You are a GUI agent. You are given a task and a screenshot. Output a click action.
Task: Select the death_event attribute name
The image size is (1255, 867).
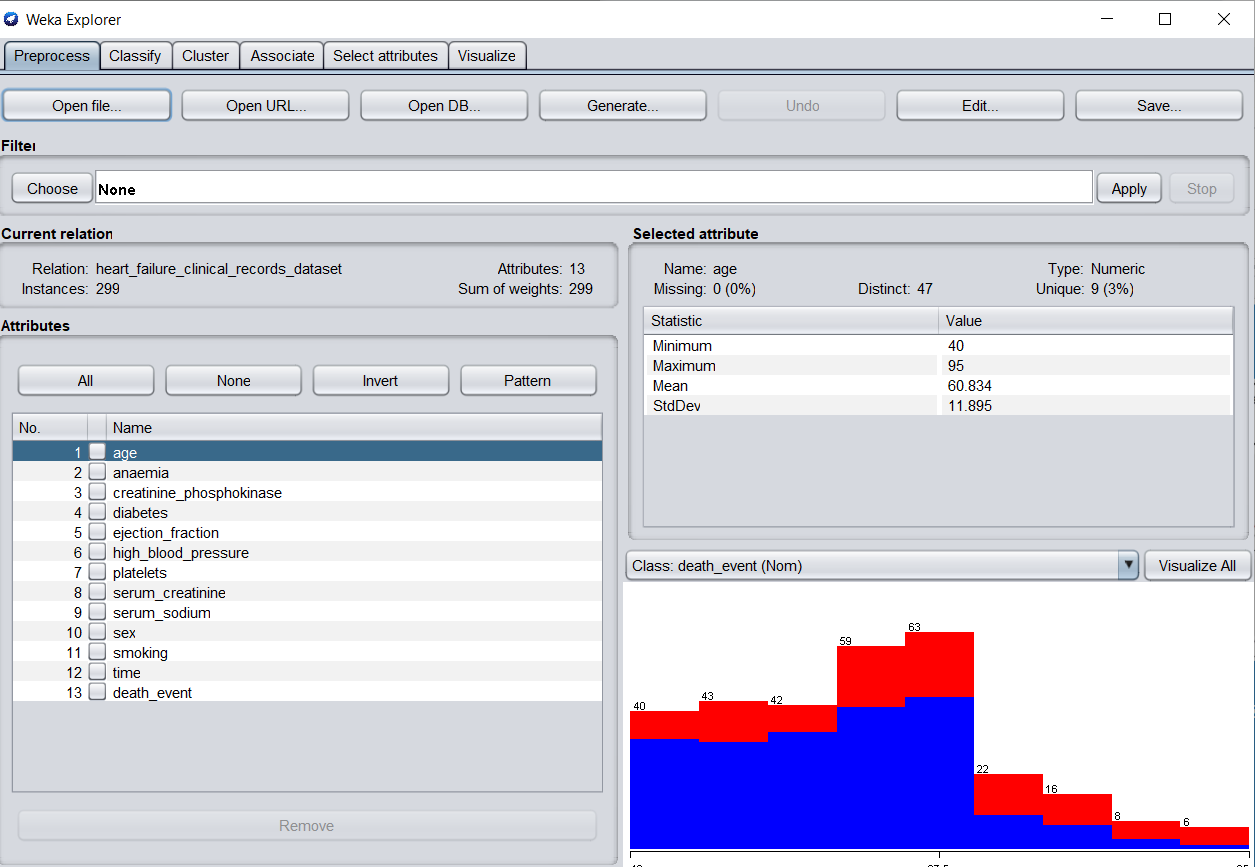[152, 692]
